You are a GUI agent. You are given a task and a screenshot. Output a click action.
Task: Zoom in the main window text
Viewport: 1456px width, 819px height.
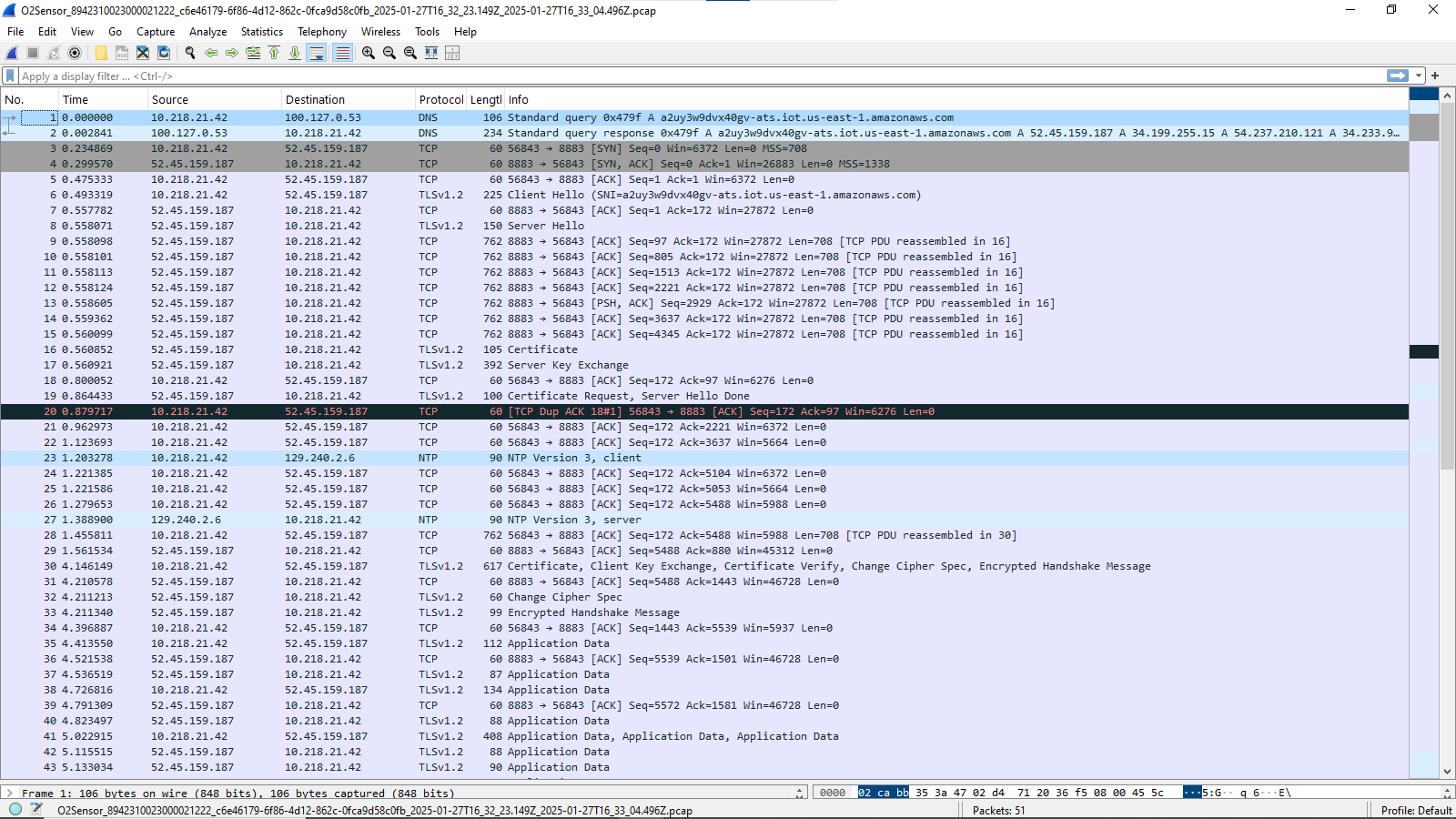coord(369,53)
